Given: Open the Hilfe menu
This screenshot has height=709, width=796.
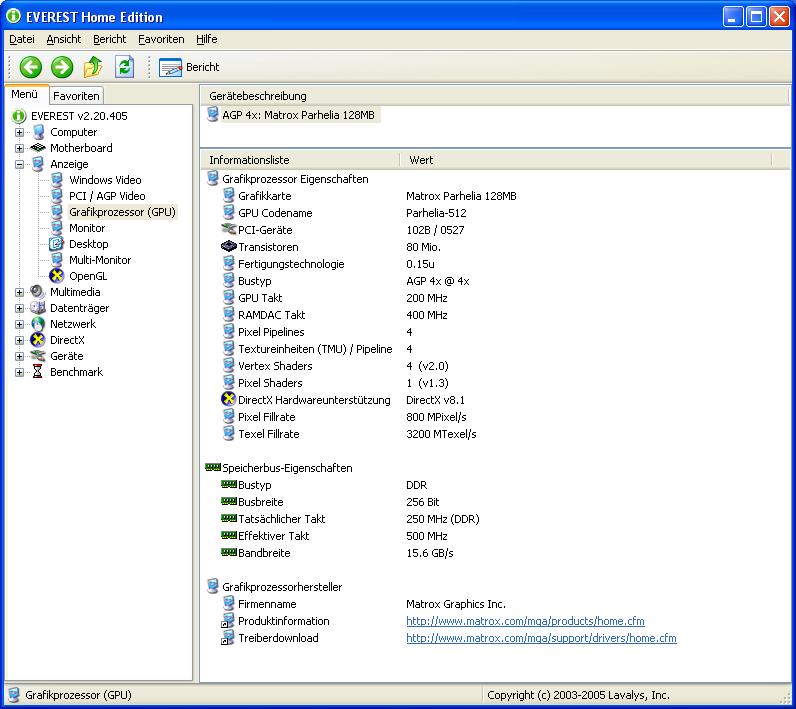Looking at the screenshot, I should pyautogui.click(x=207, y=39).
